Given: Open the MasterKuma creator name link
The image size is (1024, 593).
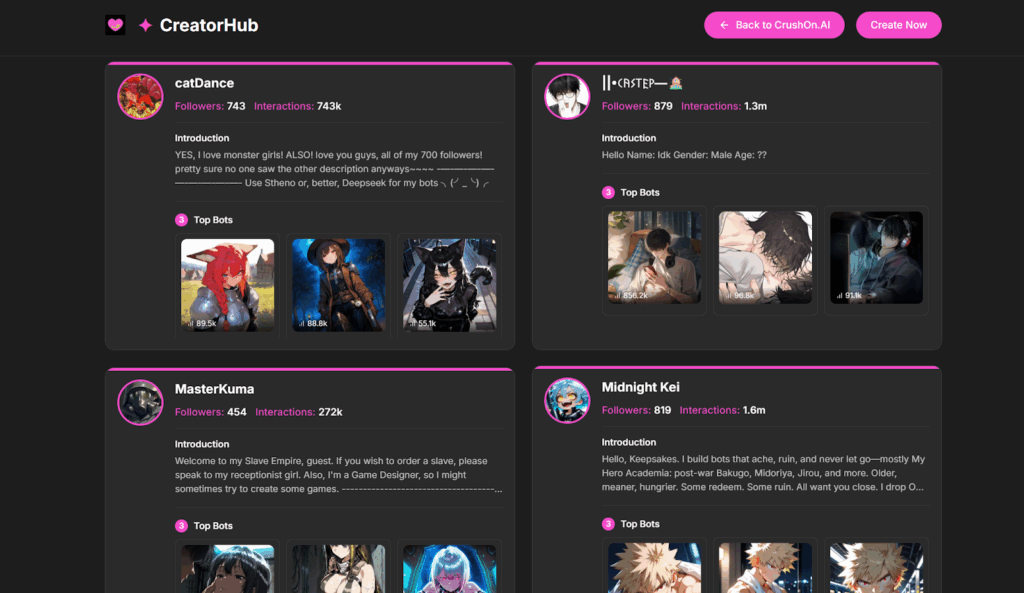Looking at the screenshot, I should [214, 389].
